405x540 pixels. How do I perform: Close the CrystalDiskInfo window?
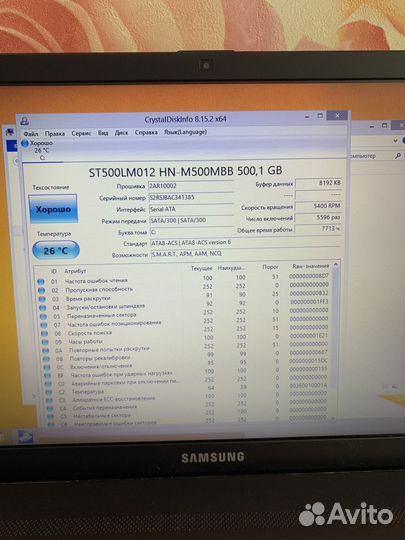338,115
